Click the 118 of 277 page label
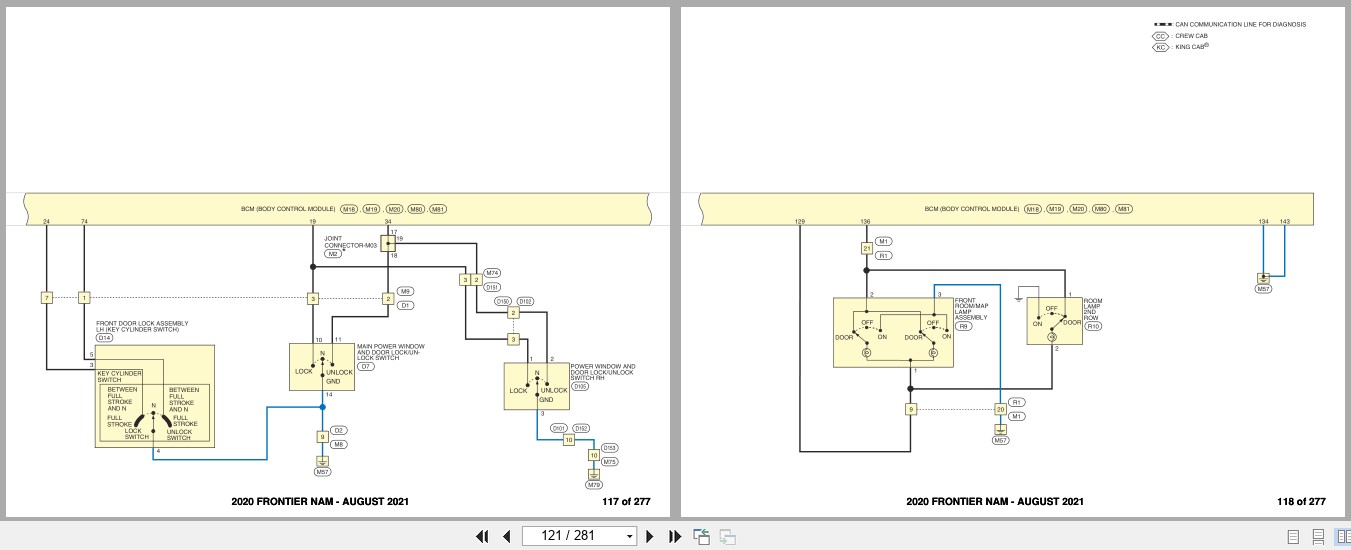The width and height of the screenshot is (1351, 550). [x=1301, y=502]
